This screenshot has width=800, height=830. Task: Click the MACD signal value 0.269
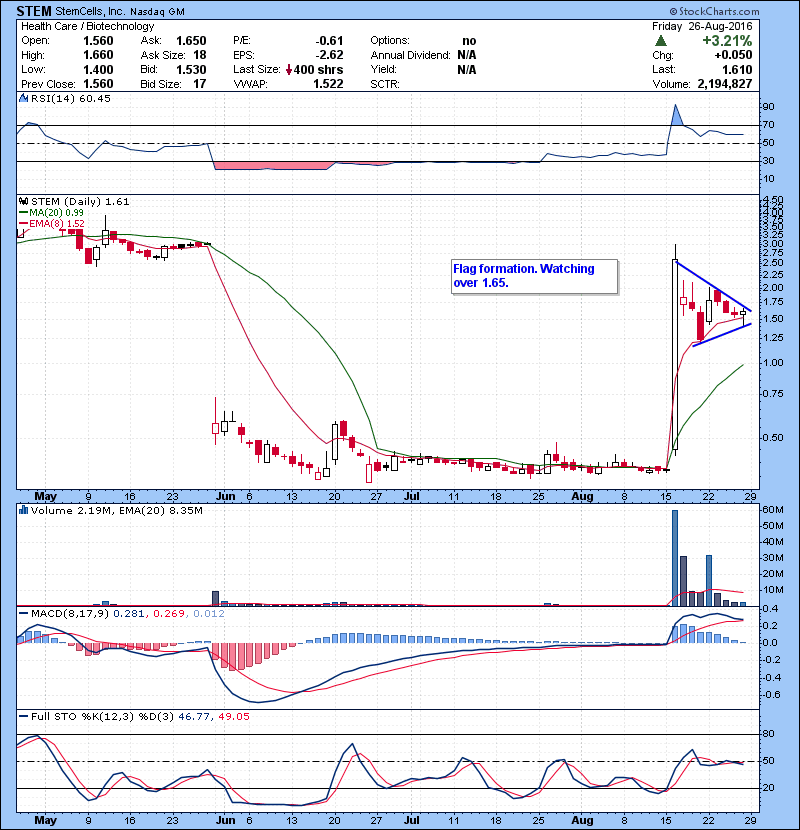(x=168, y=613)
